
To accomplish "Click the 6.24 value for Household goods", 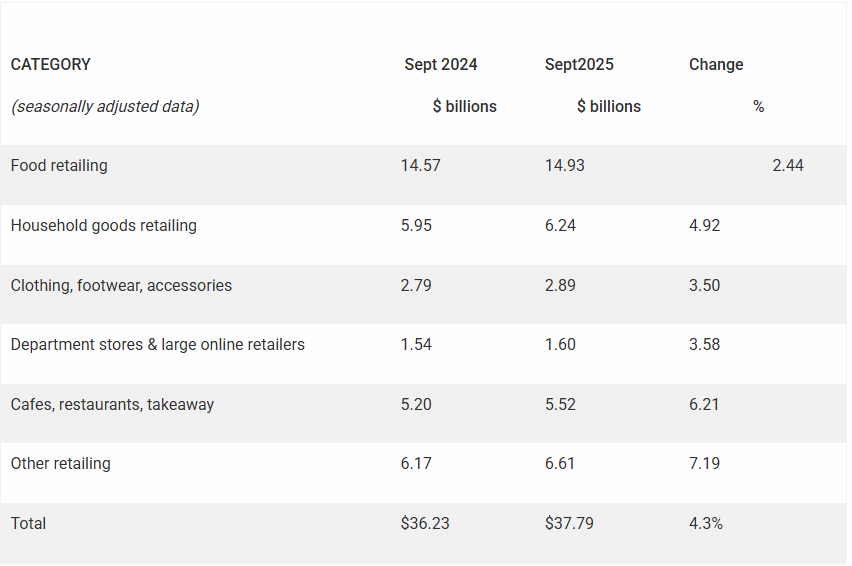I will click(x=561, y=226).
